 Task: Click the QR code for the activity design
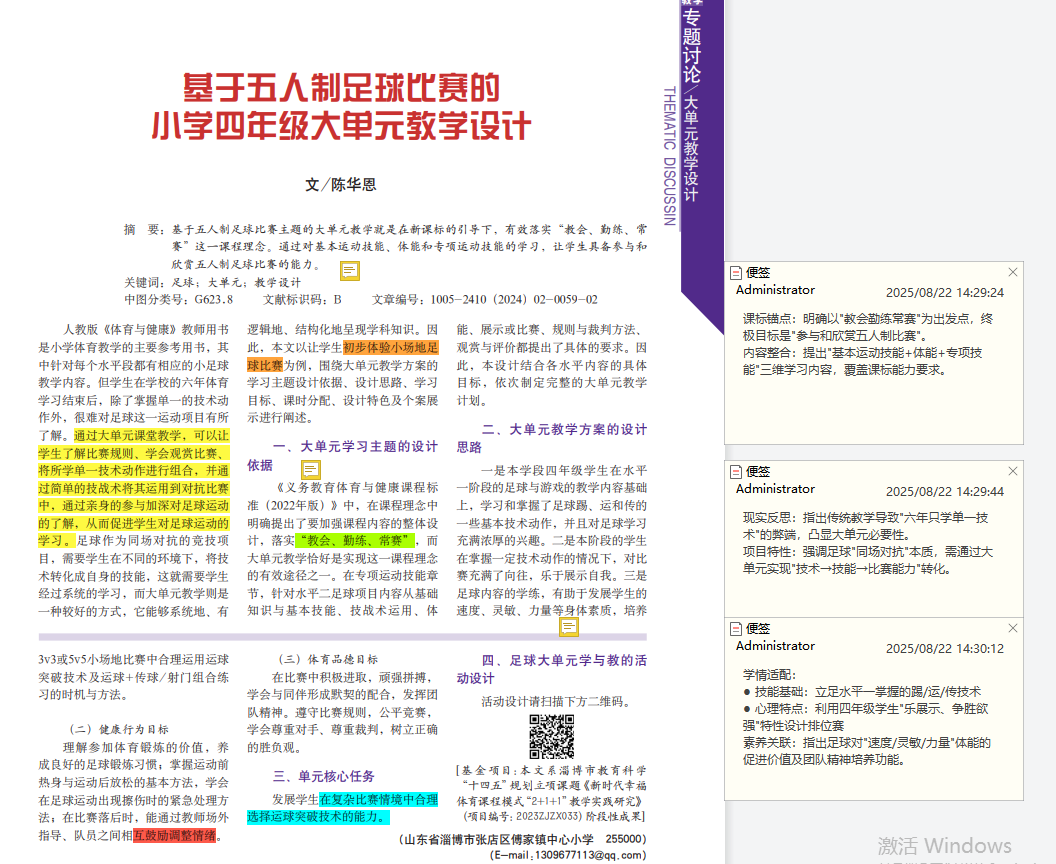[x=552, y=737]
